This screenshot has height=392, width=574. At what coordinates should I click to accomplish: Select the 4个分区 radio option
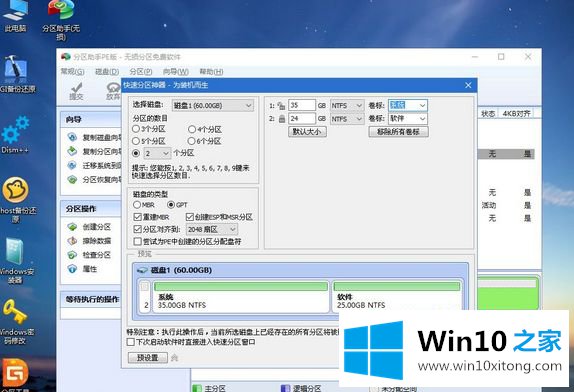point(192,129)
